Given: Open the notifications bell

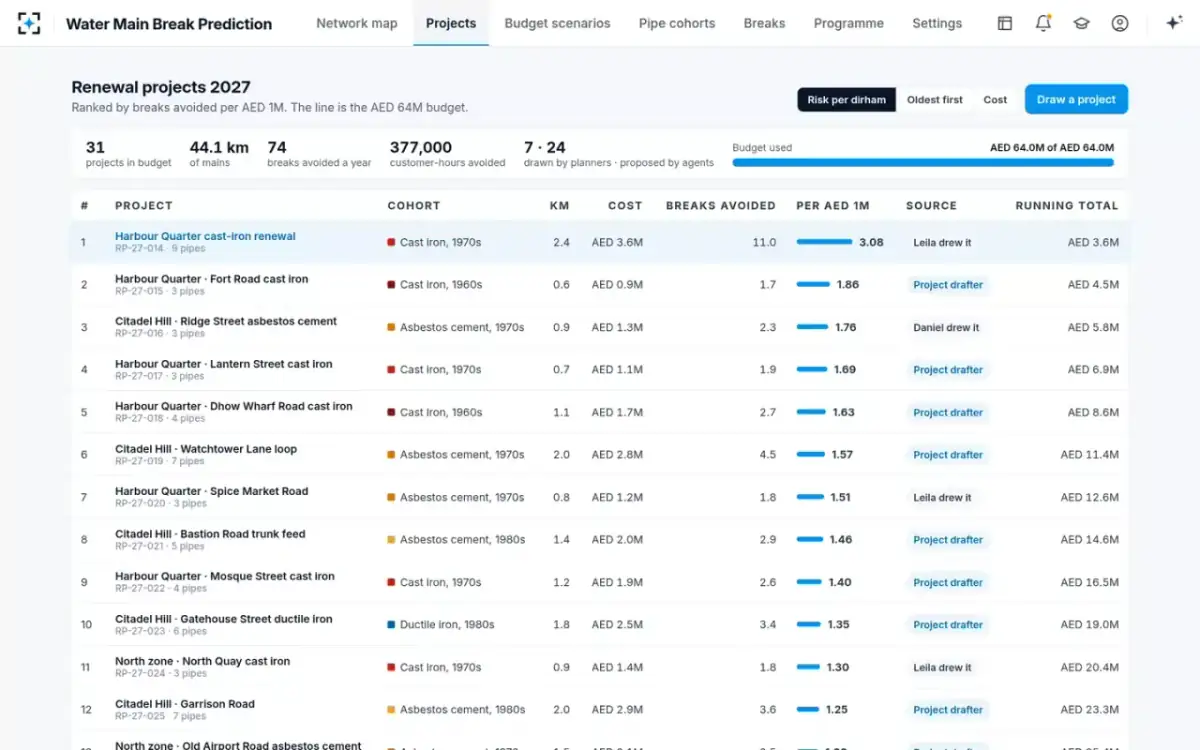Looking at the screenshot, I should click(1043, 23).
